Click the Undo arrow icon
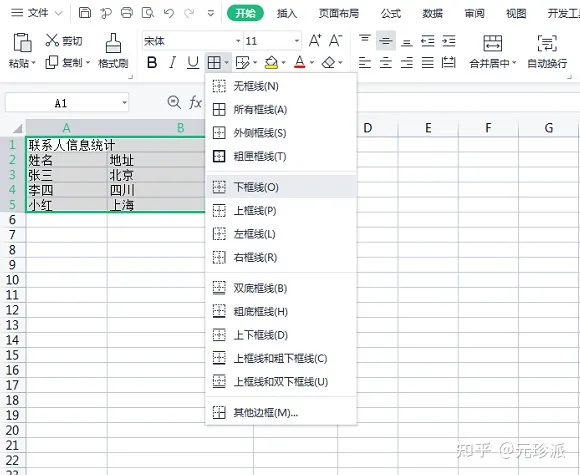The image size is (580, 475). 169,13
